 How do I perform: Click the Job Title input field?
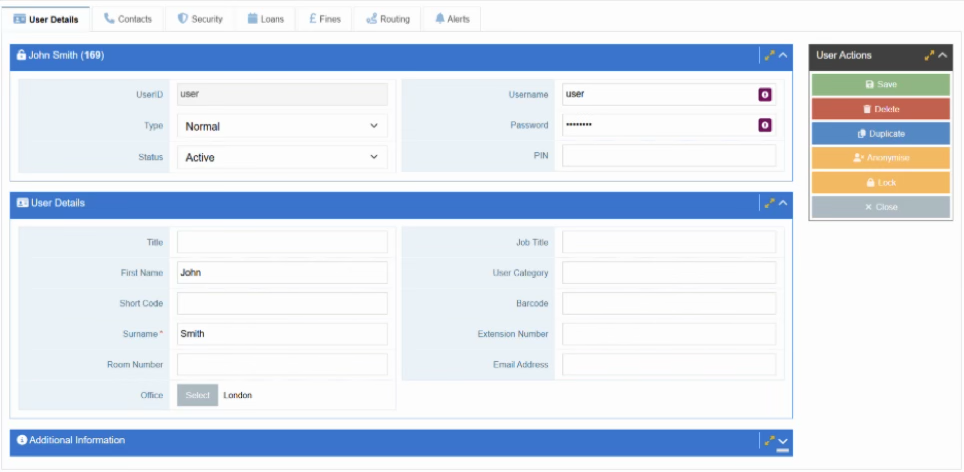tap(669, 242)
